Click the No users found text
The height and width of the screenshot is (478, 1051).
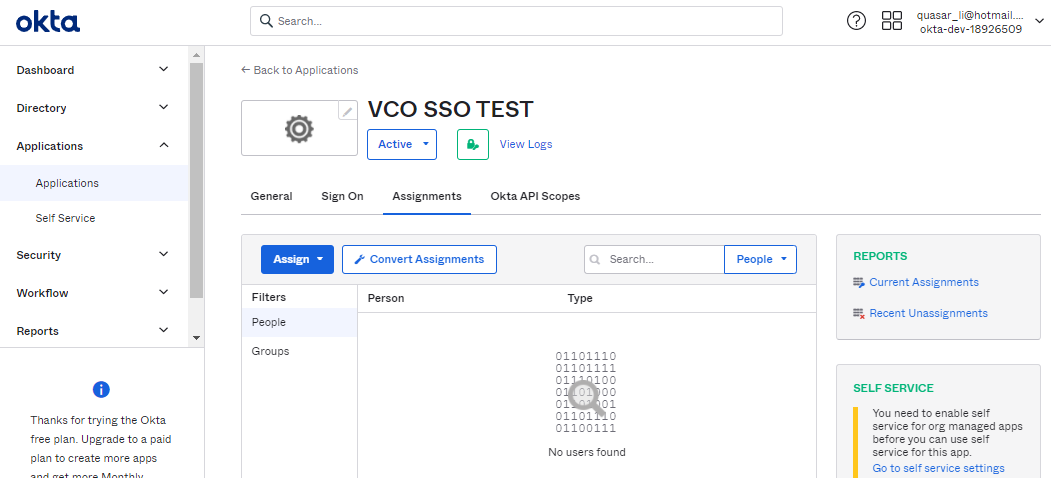(586, 453)
